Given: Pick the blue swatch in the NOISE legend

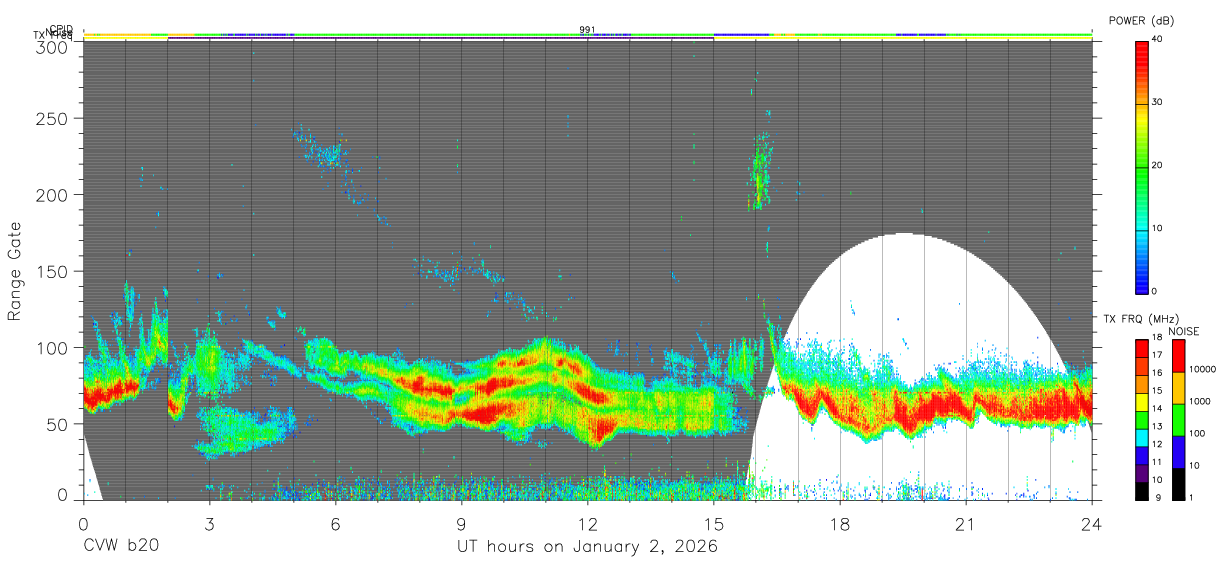Looking at the screenshot, I should [1178, 452].
